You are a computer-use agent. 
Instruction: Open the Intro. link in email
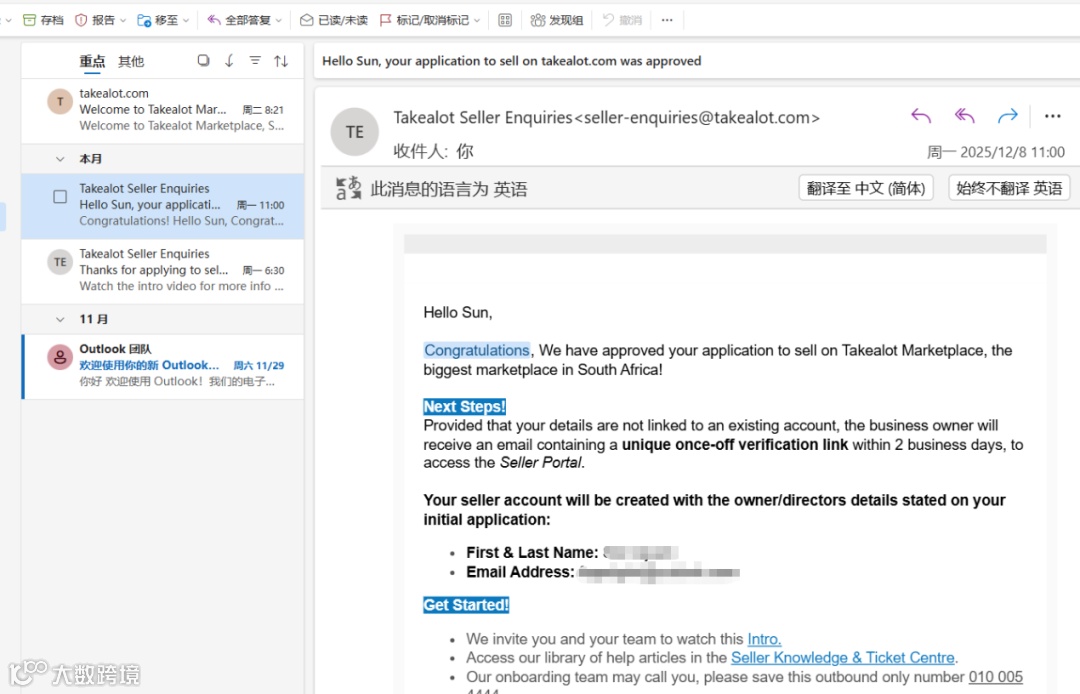point(764,639)
